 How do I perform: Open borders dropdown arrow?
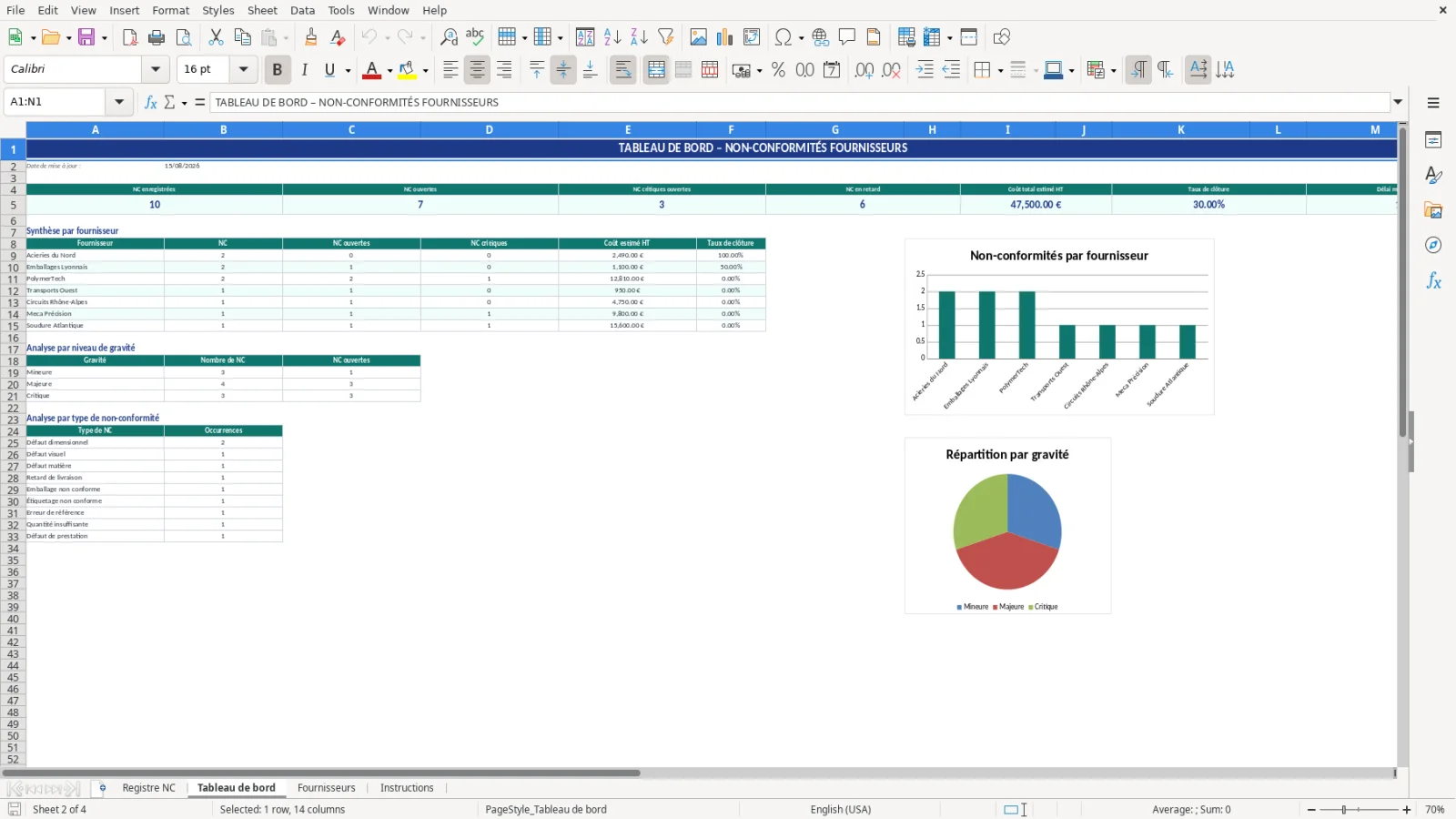point(1000,70)
